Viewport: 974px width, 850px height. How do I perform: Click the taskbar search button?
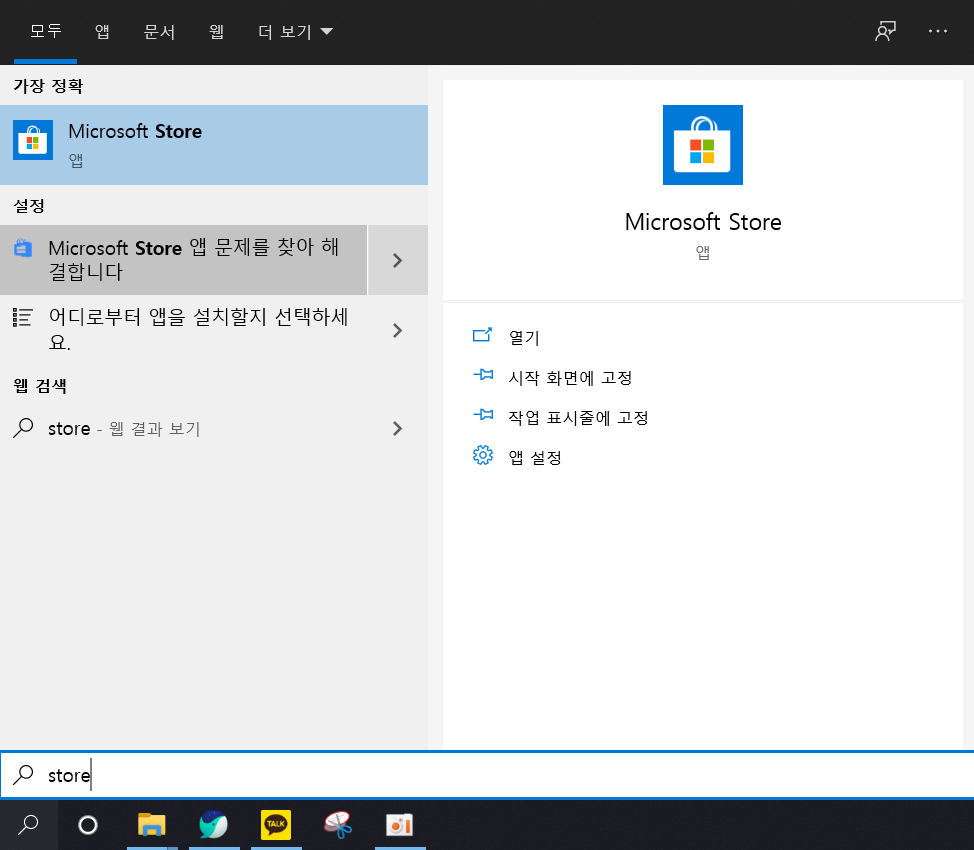(x=29, y=825)
